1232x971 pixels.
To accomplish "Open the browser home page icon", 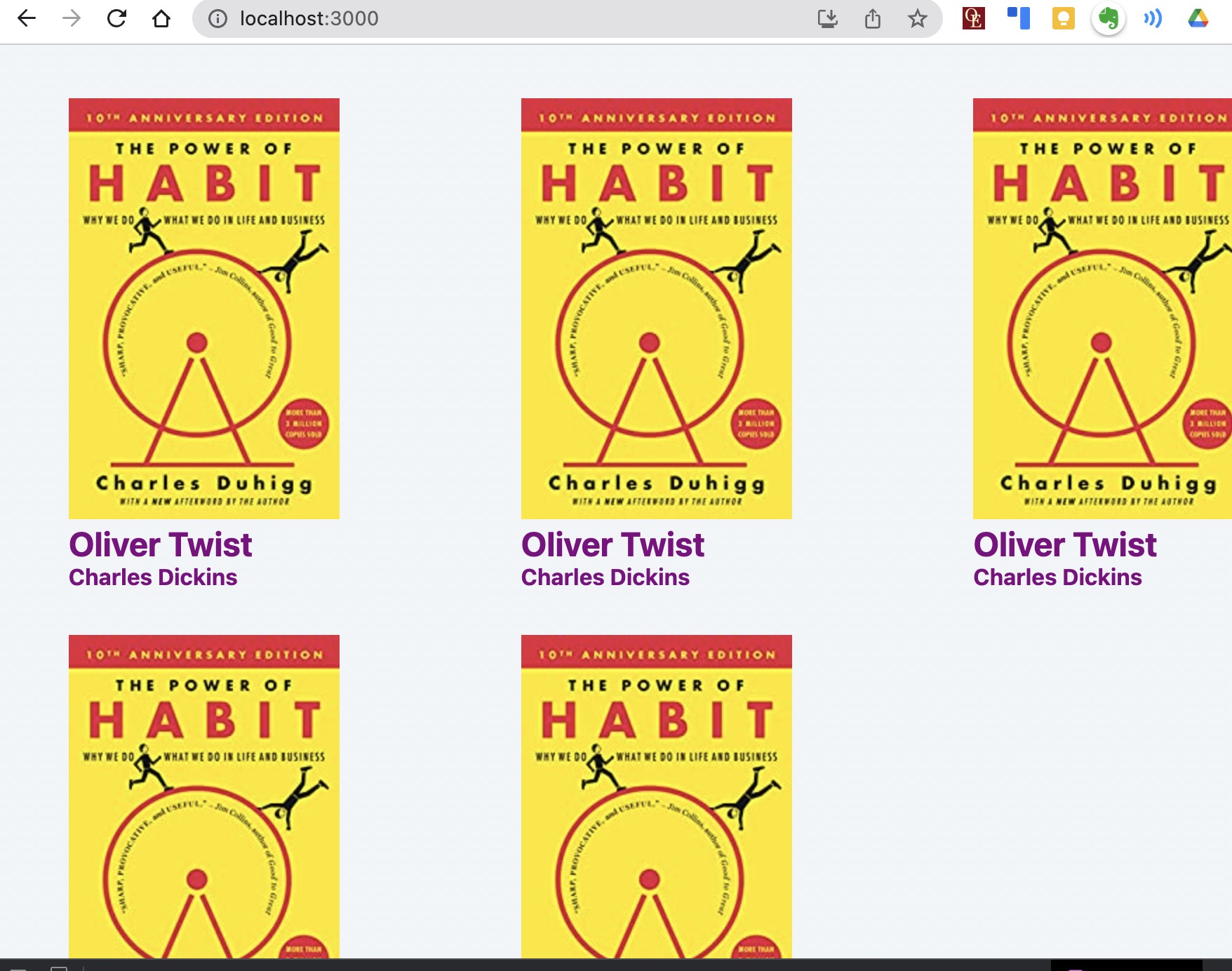I will pyautogui.click(x=161, y=18).
